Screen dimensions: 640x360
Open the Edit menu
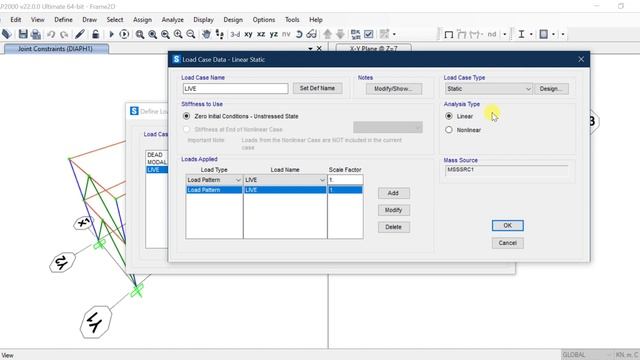pyautogui.click(x=16, y=20)
